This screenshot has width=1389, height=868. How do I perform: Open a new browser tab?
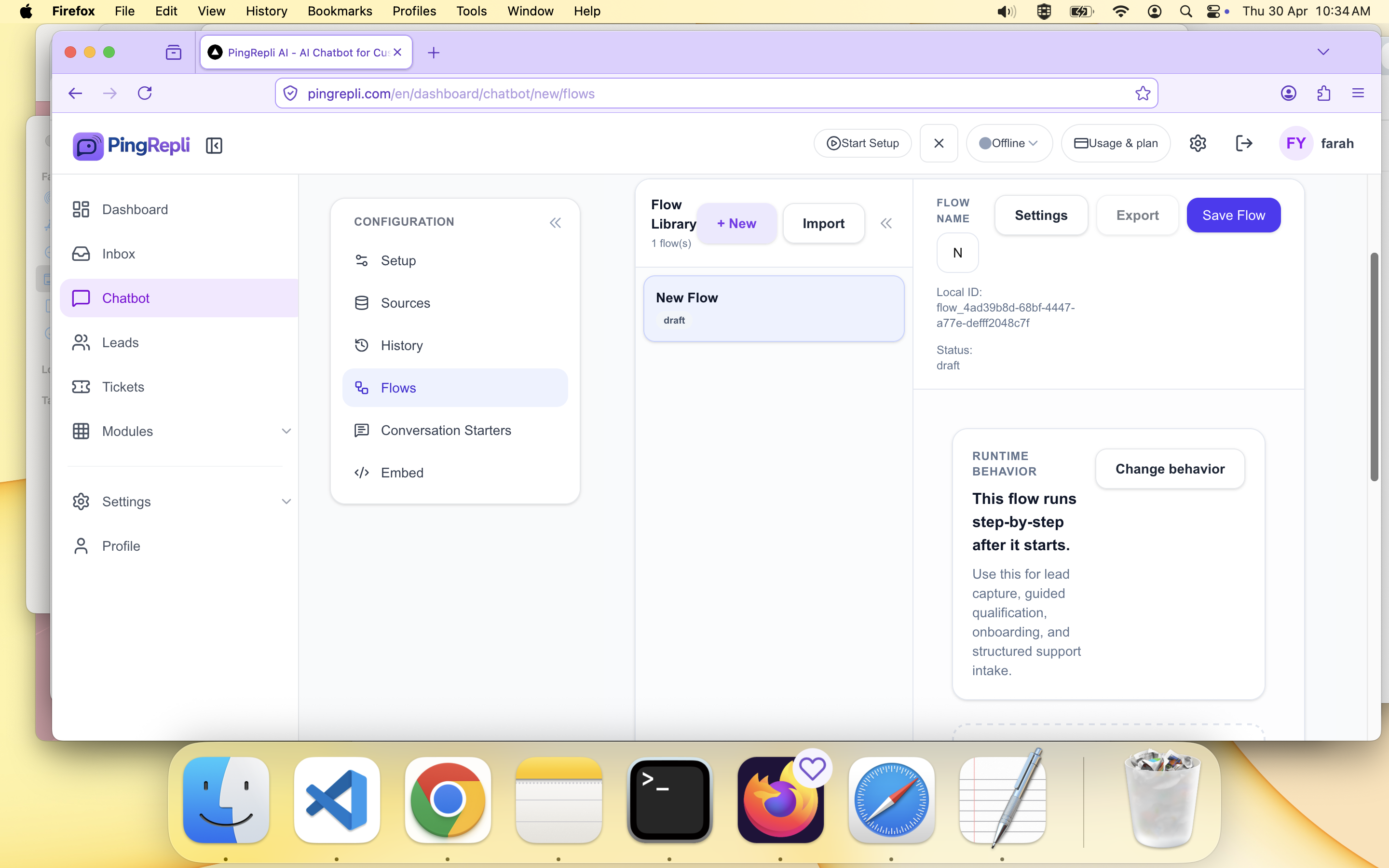click(x=434, y=53)
